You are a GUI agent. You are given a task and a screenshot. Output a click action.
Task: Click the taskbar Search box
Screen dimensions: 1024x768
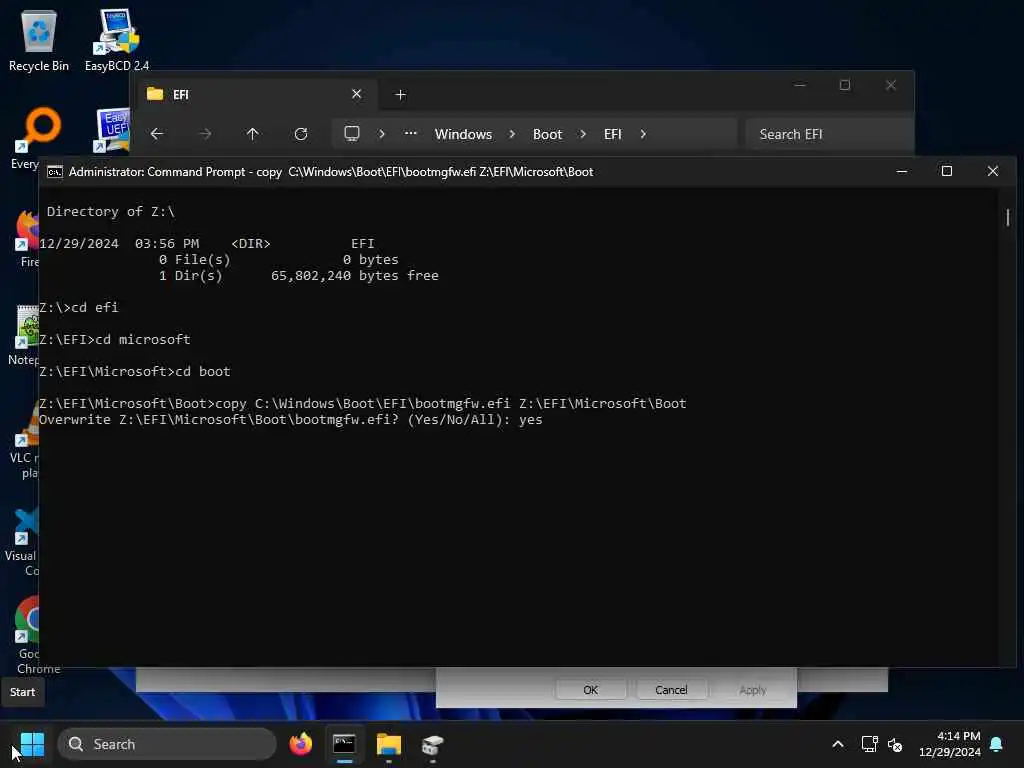coord(167,744)
